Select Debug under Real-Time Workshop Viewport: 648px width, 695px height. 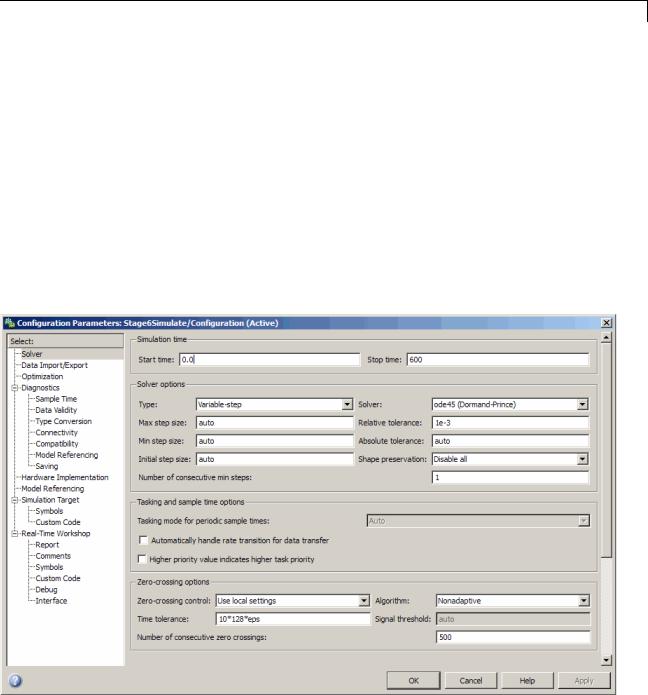click(x=46, y=590)
